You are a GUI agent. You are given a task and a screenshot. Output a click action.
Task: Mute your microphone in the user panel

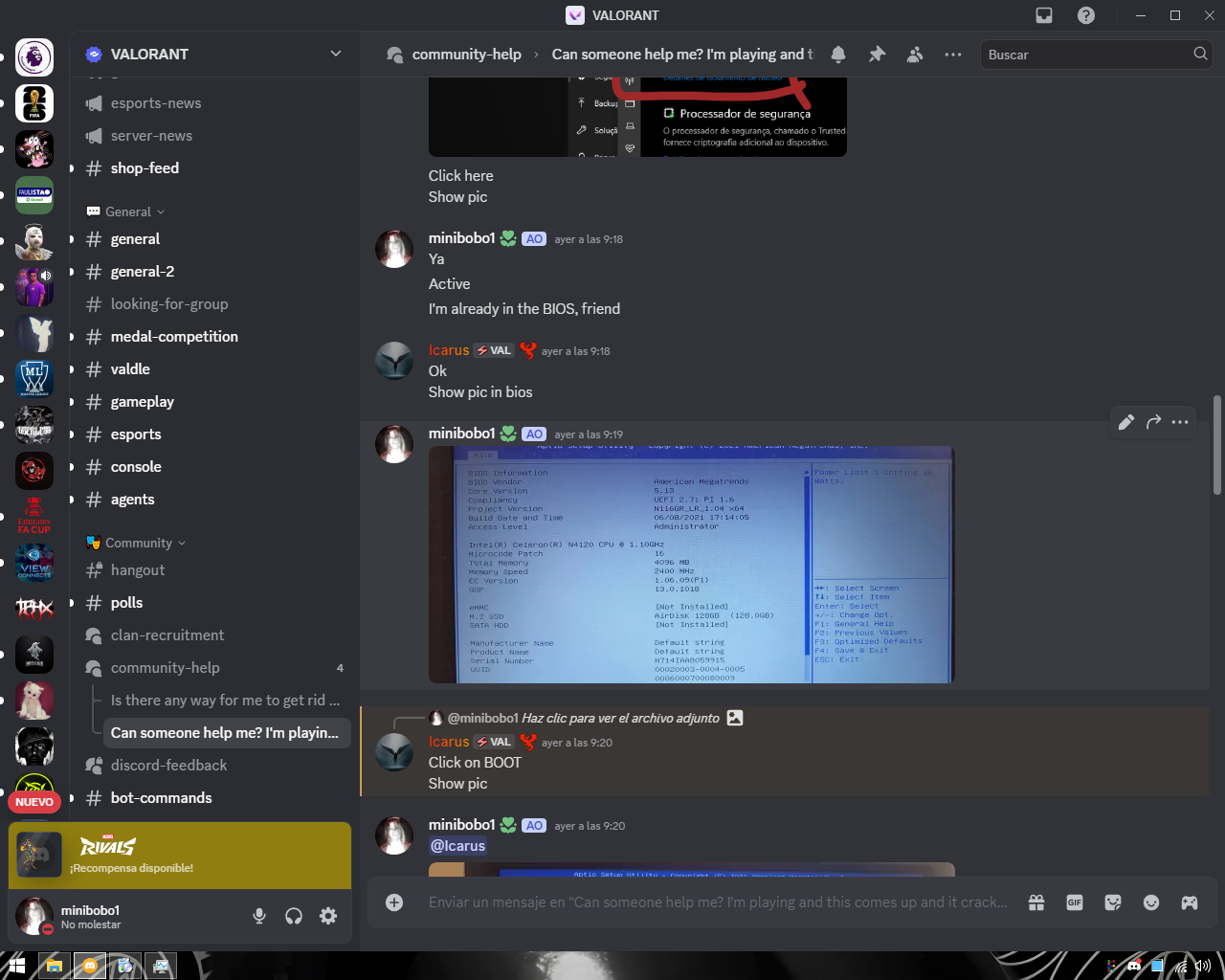(259, 916)
